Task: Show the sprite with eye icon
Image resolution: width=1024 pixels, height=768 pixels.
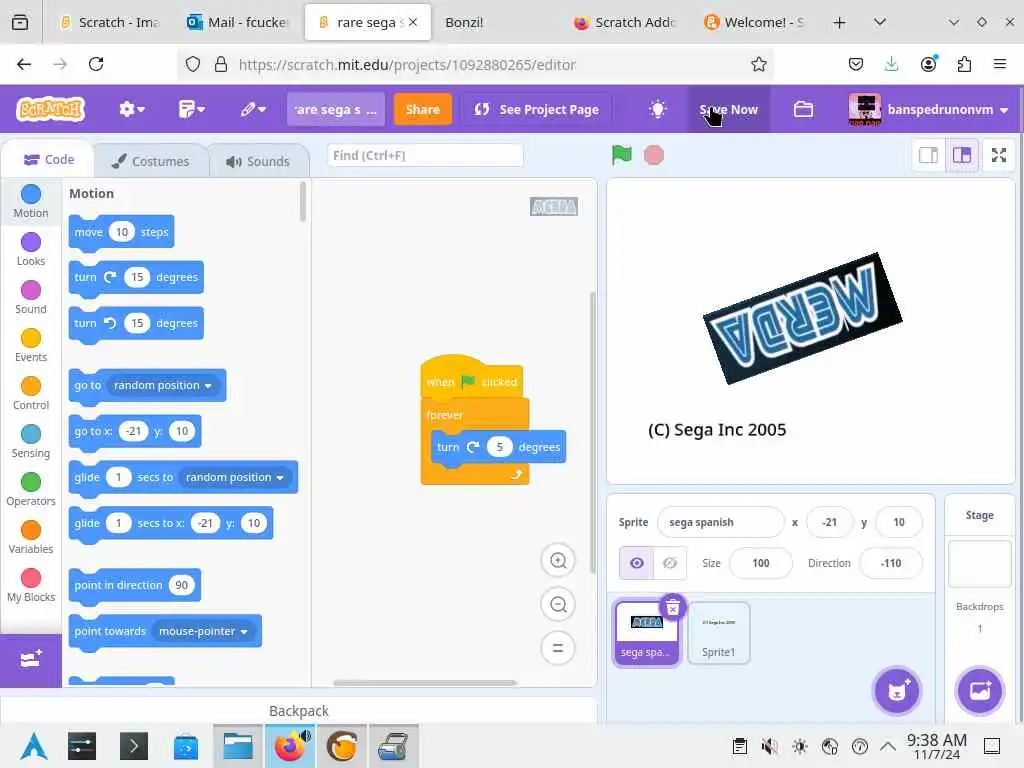Action: pos(636,563)
